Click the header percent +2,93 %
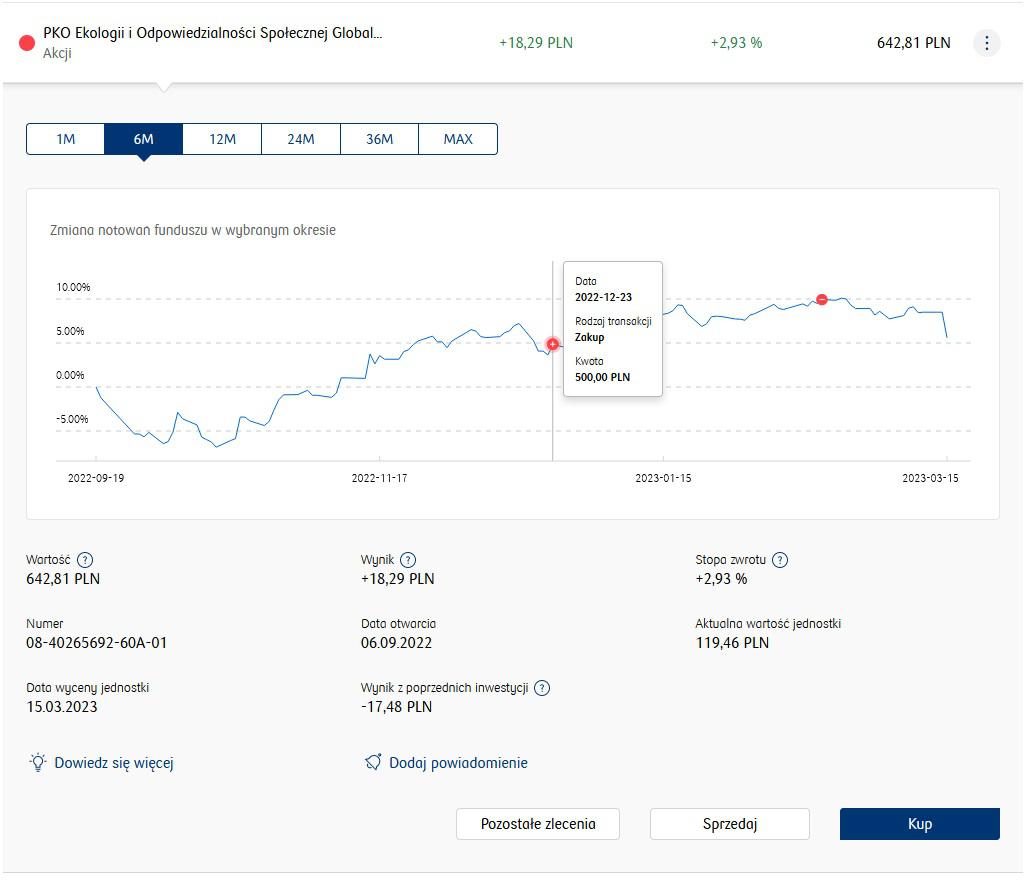 coord(736,43)
